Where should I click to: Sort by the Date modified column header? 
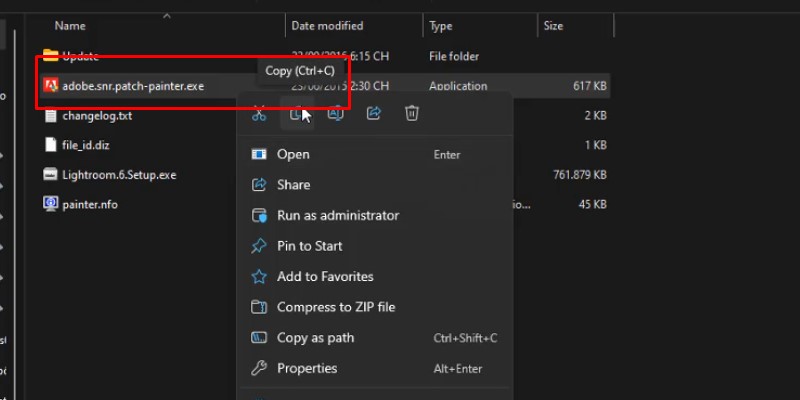(327, 26)
